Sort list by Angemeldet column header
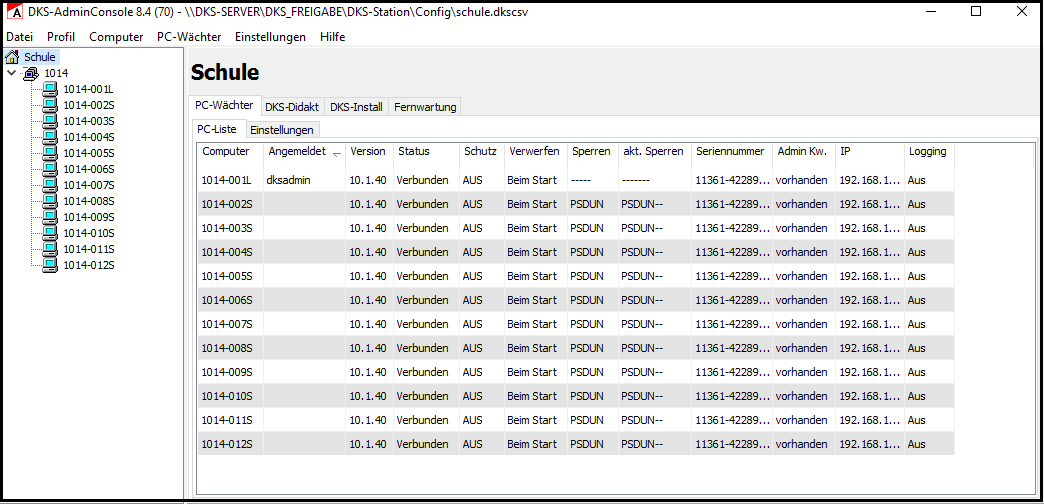The width and height of the screenshot is (1044, 504). (297, 152)
